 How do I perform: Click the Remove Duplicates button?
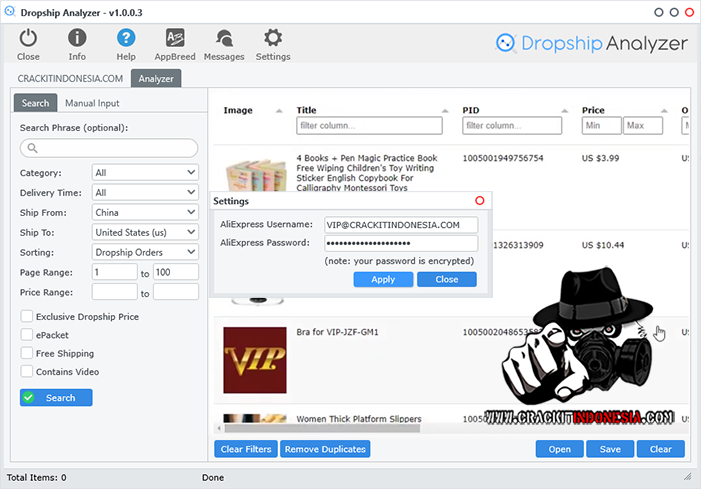(x=325, y=449)
